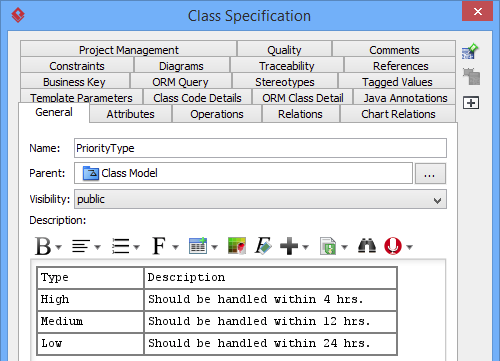The height and width of the screenshot is (361, 500).
Task: Click the Bold formatting icon
Action: [43, 247]
